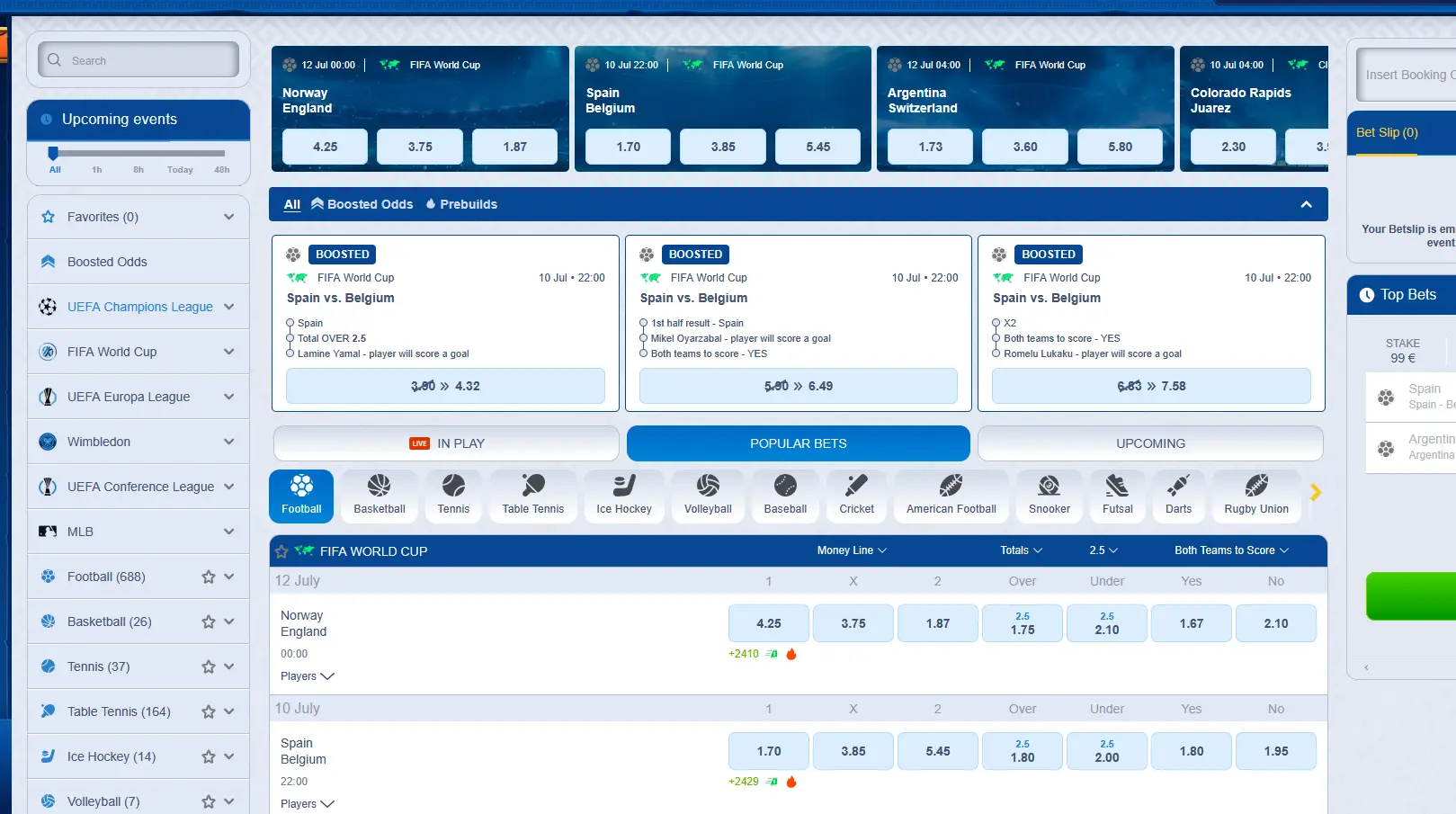Click boosted odds 7.58 button
The width and height of the screenshot is (1456, 814).
(1151, 386)
